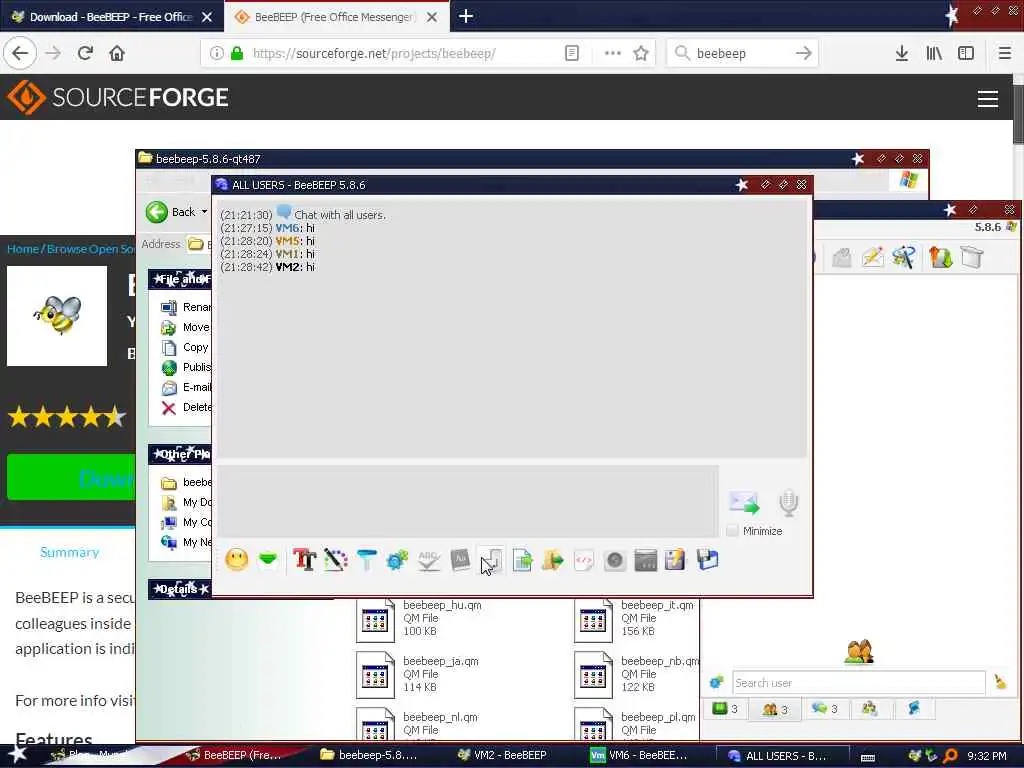This screenshot has height=768, width=1024.
Task: Open beebeep_hu.qm file in the folder window
Action: [419, 618]
